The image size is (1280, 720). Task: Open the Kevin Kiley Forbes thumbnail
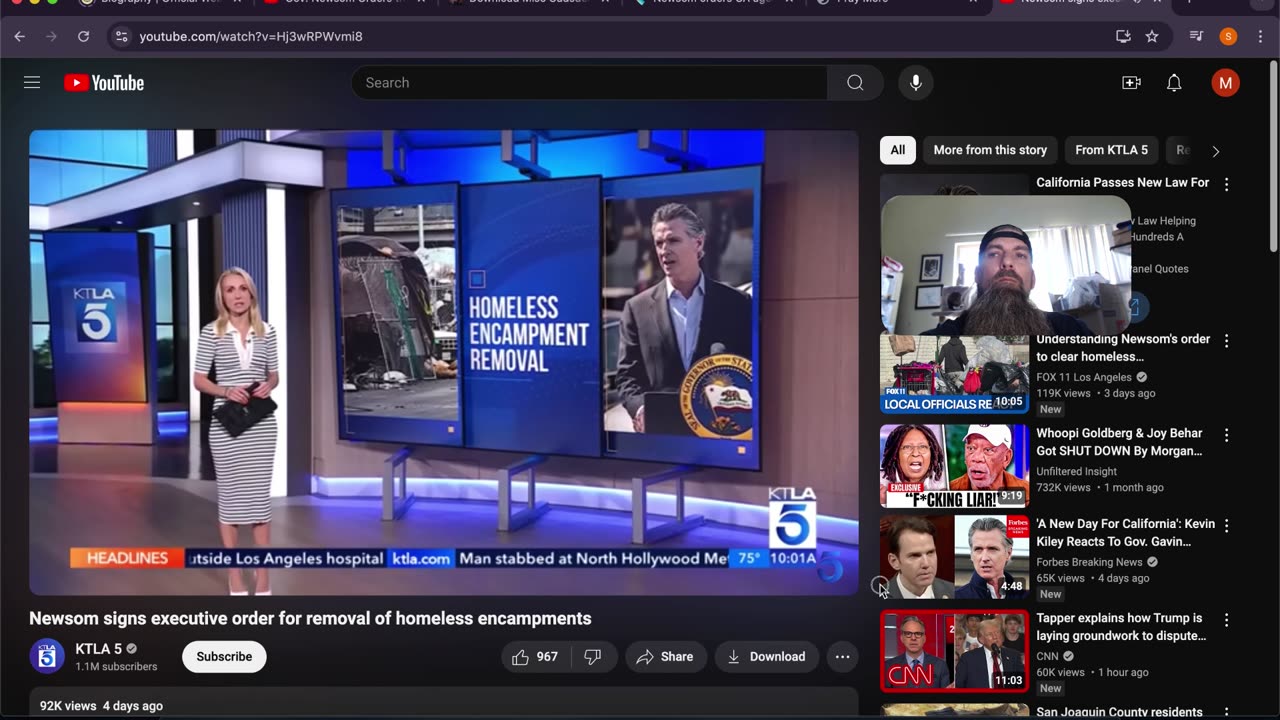pyautogui.click(x=954, y=558)
